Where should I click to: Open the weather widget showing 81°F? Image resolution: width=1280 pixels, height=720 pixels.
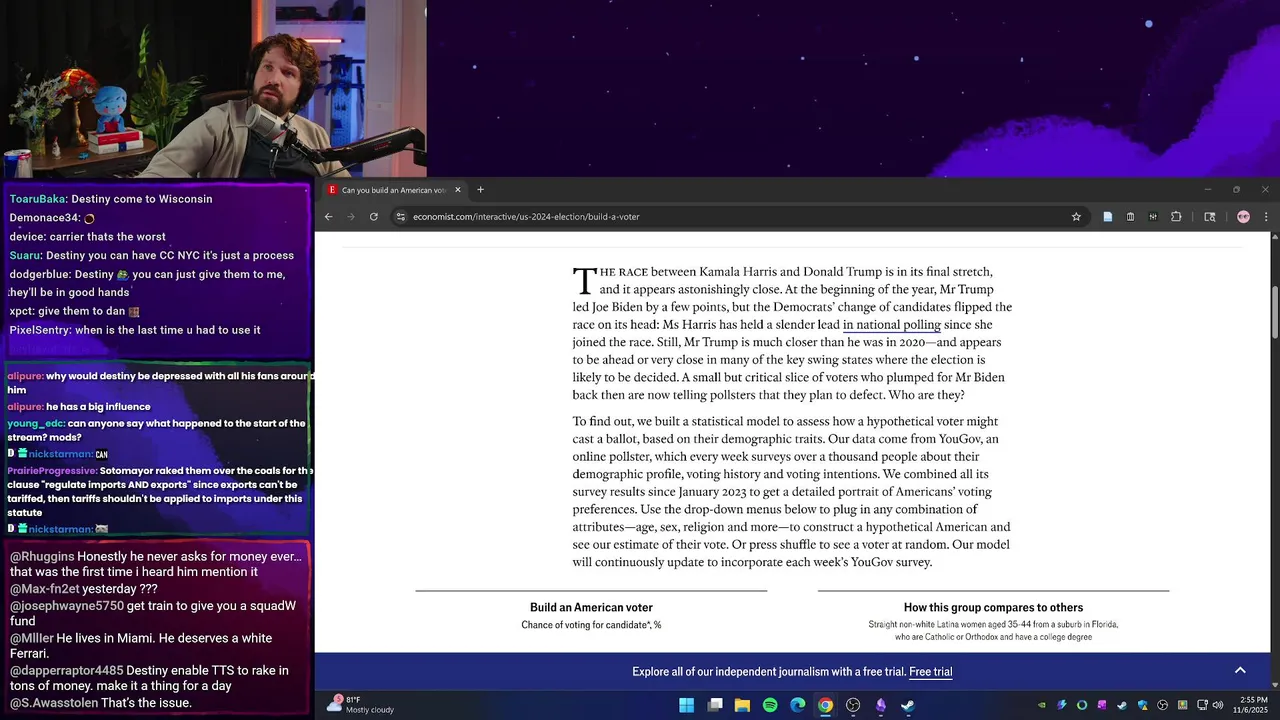[362, 705]
